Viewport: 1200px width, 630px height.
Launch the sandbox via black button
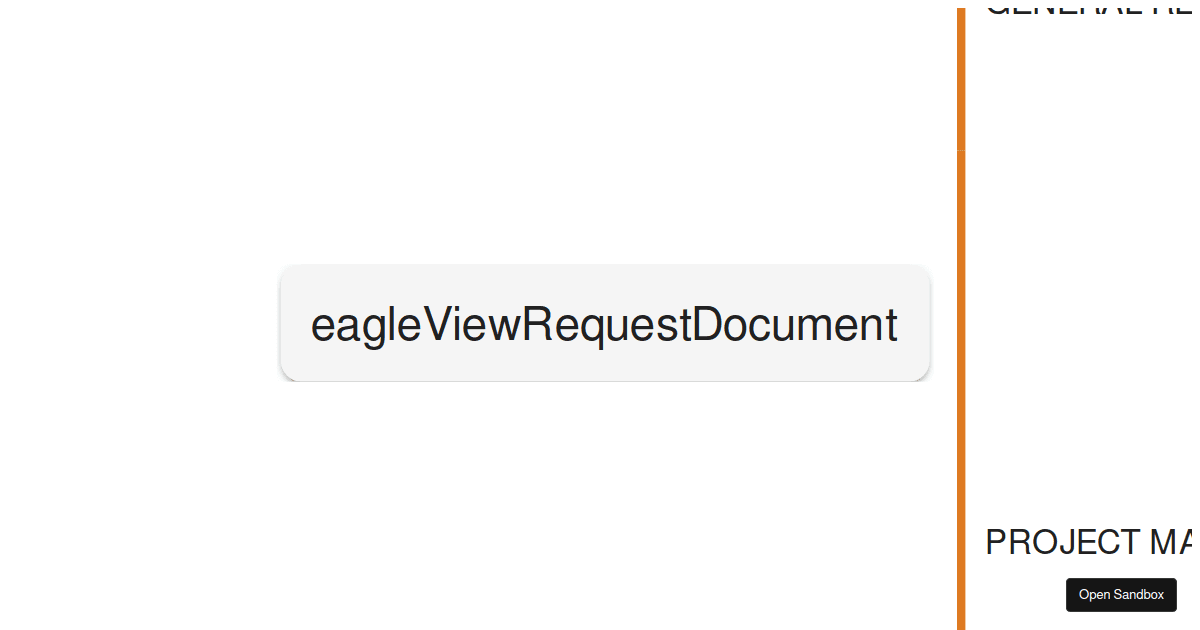1121,594
